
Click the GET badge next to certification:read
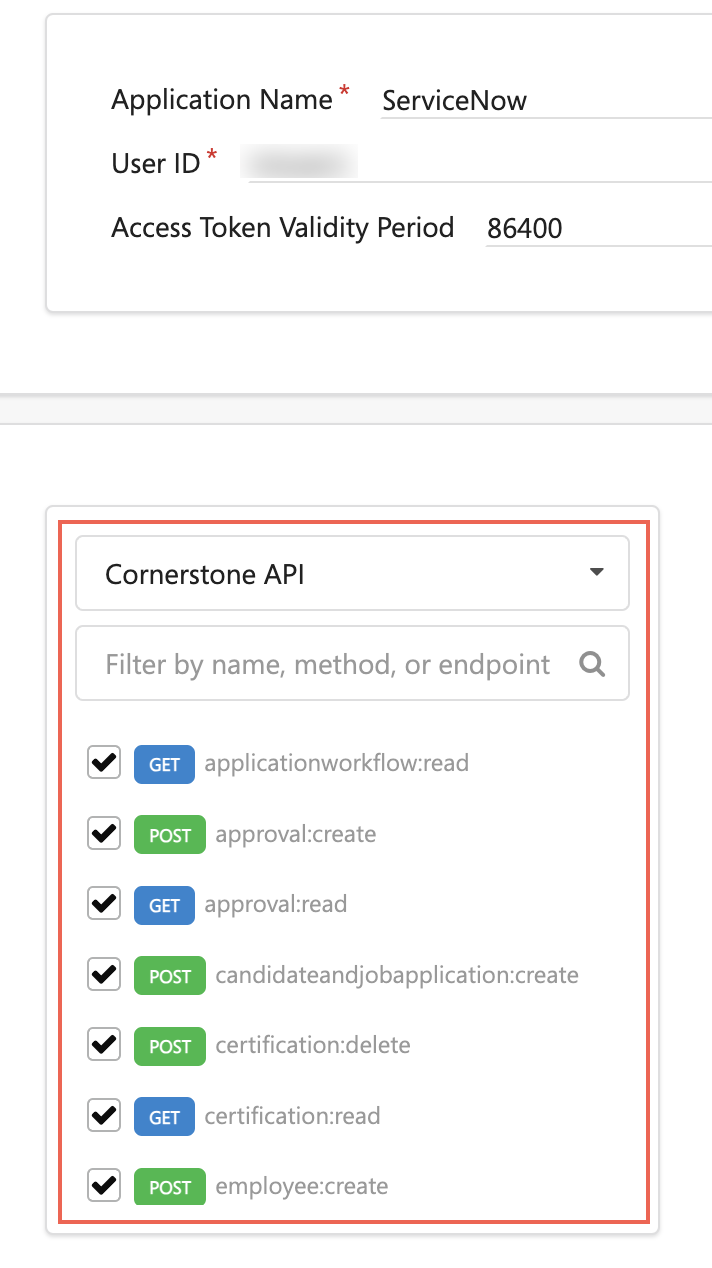[164, 1116]
